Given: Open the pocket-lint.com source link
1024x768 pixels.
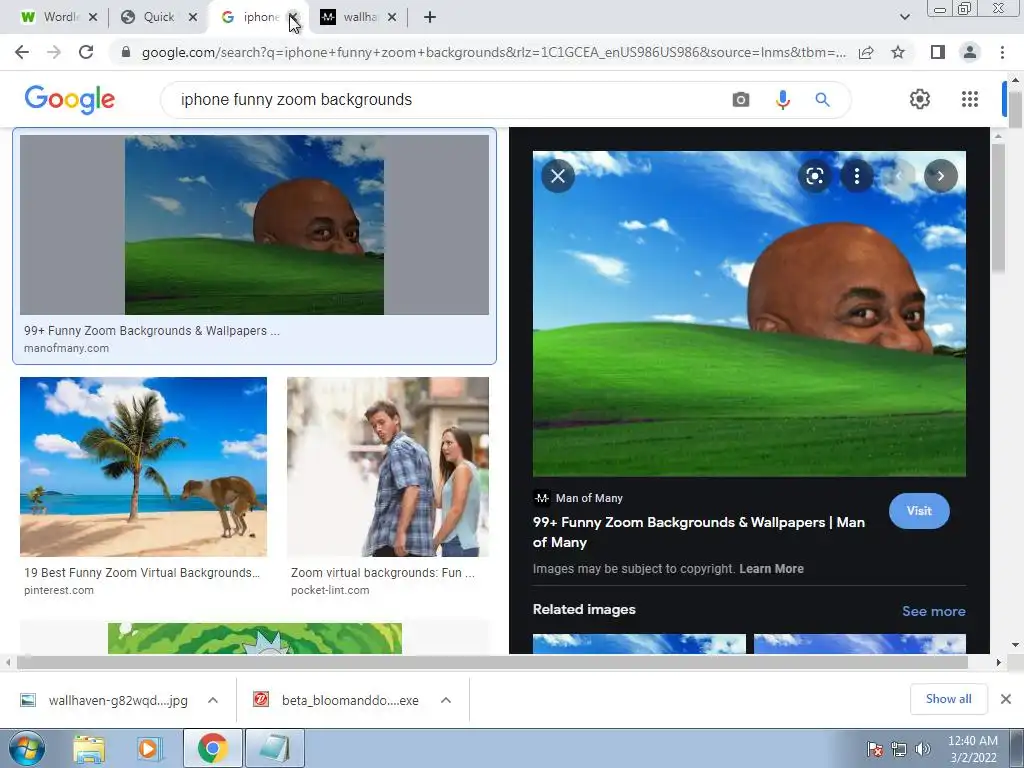Looking at the screenshot, I should (330, 590).
